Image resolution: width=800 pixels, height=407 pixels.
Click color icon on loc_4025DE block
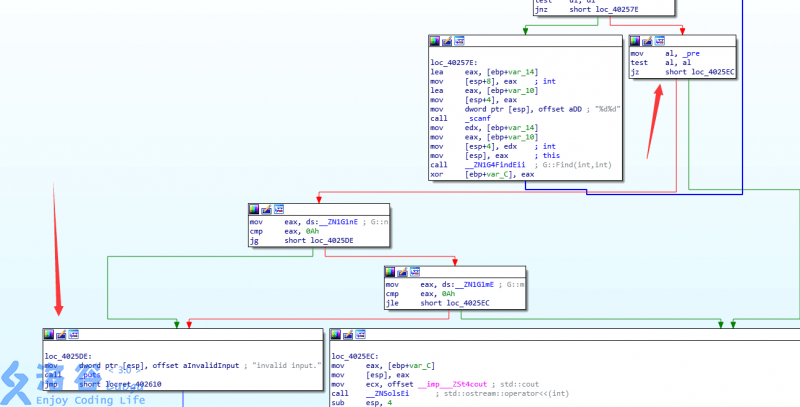(x=50, y=333)
